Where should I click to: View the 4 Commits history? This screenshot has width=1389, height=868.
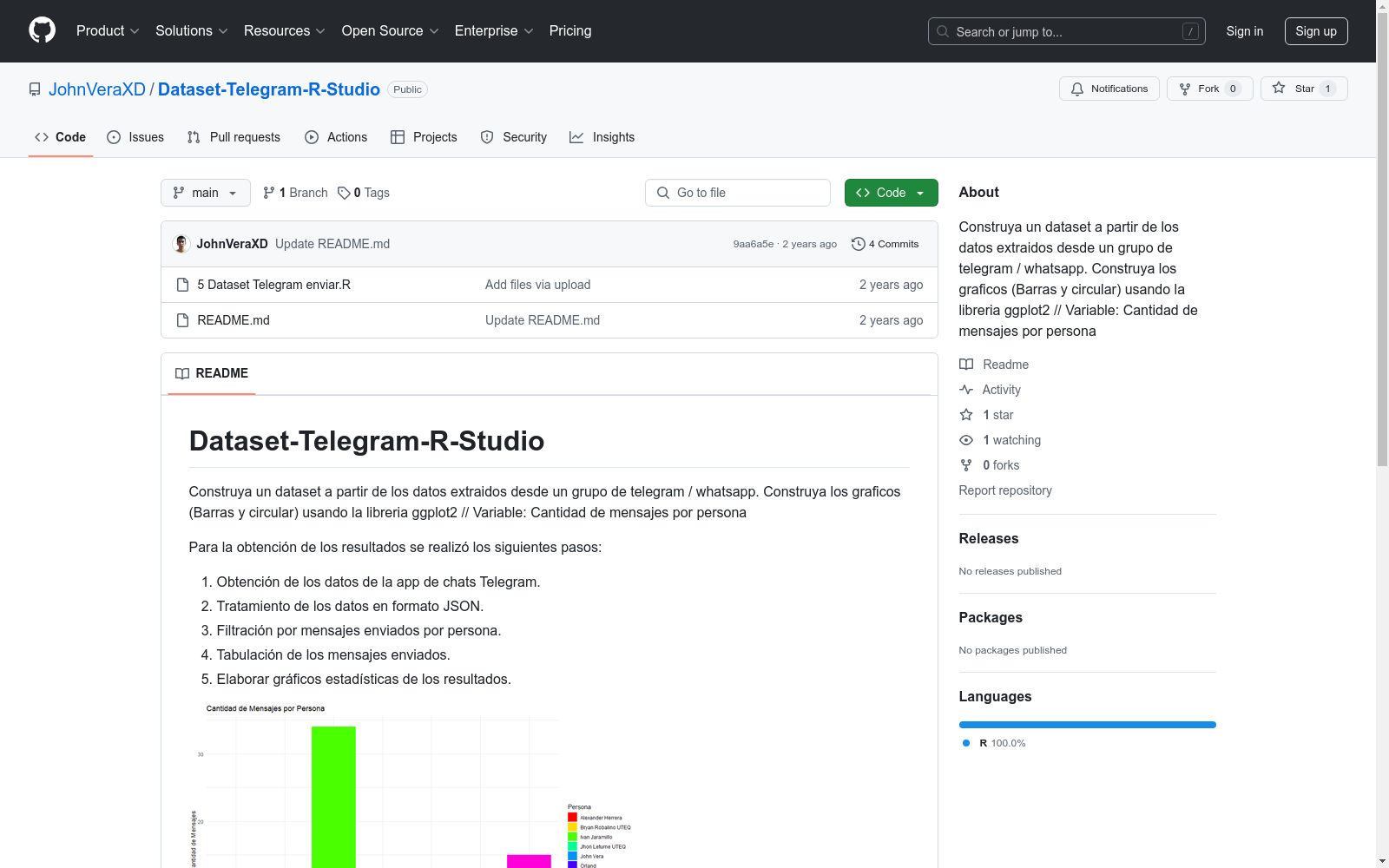885,244
